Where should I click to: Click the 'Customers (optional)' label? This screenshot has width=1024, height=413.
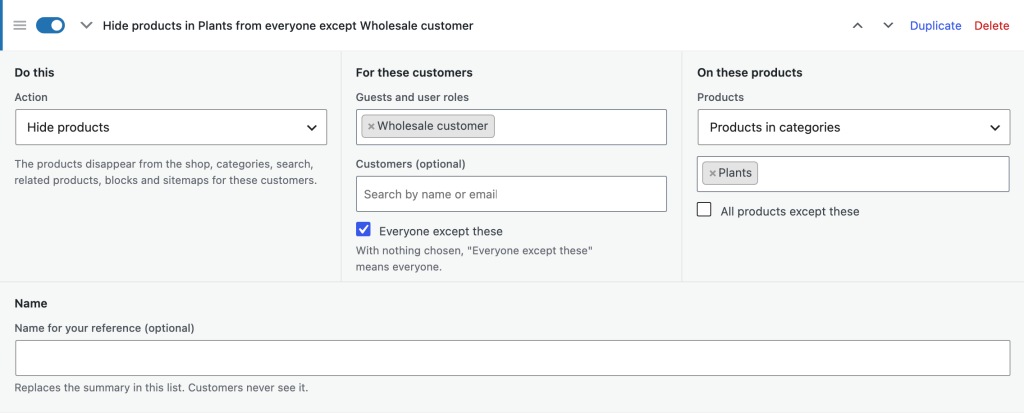tap(411, 164)
